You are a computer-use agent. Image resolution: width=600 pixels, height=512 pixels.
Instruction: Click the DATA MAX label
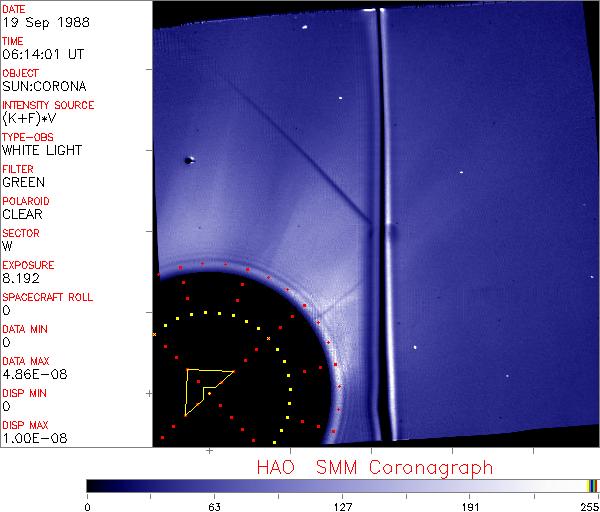click(26, 361)
